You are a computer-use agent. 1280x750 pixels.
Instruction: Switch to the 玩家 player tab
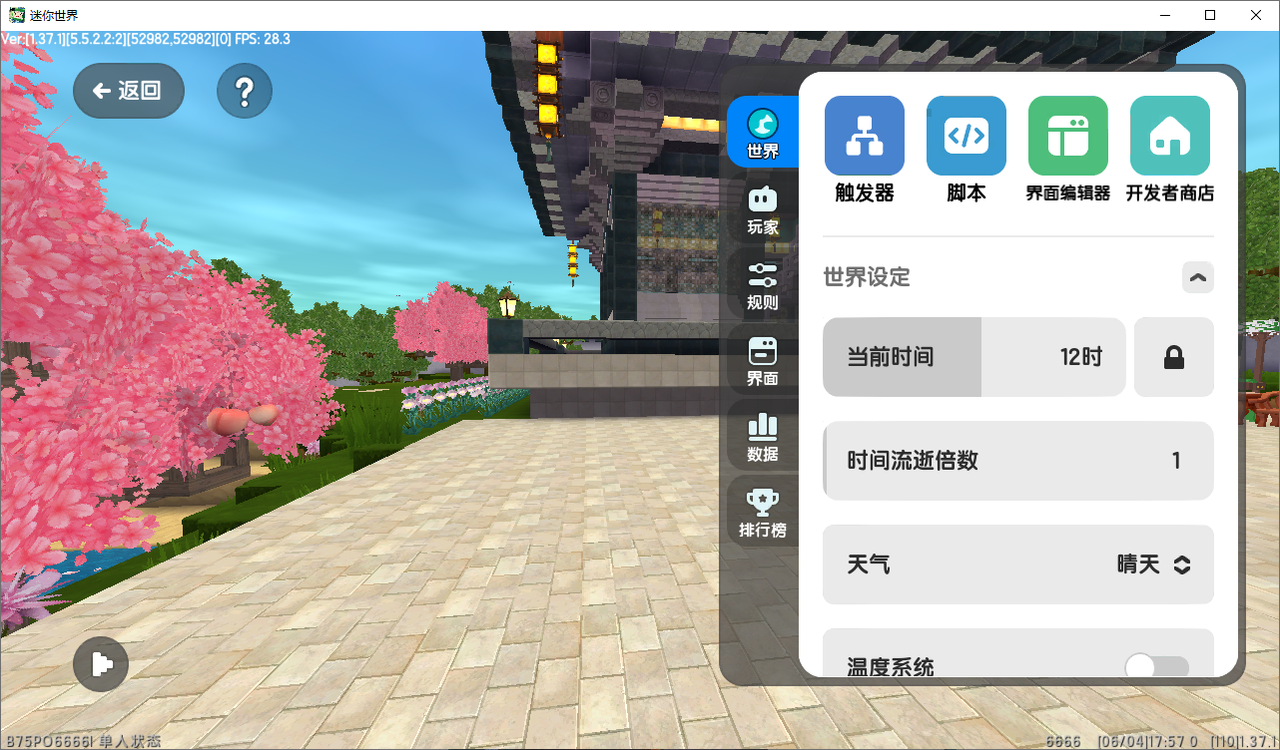(x=763, y=210)
